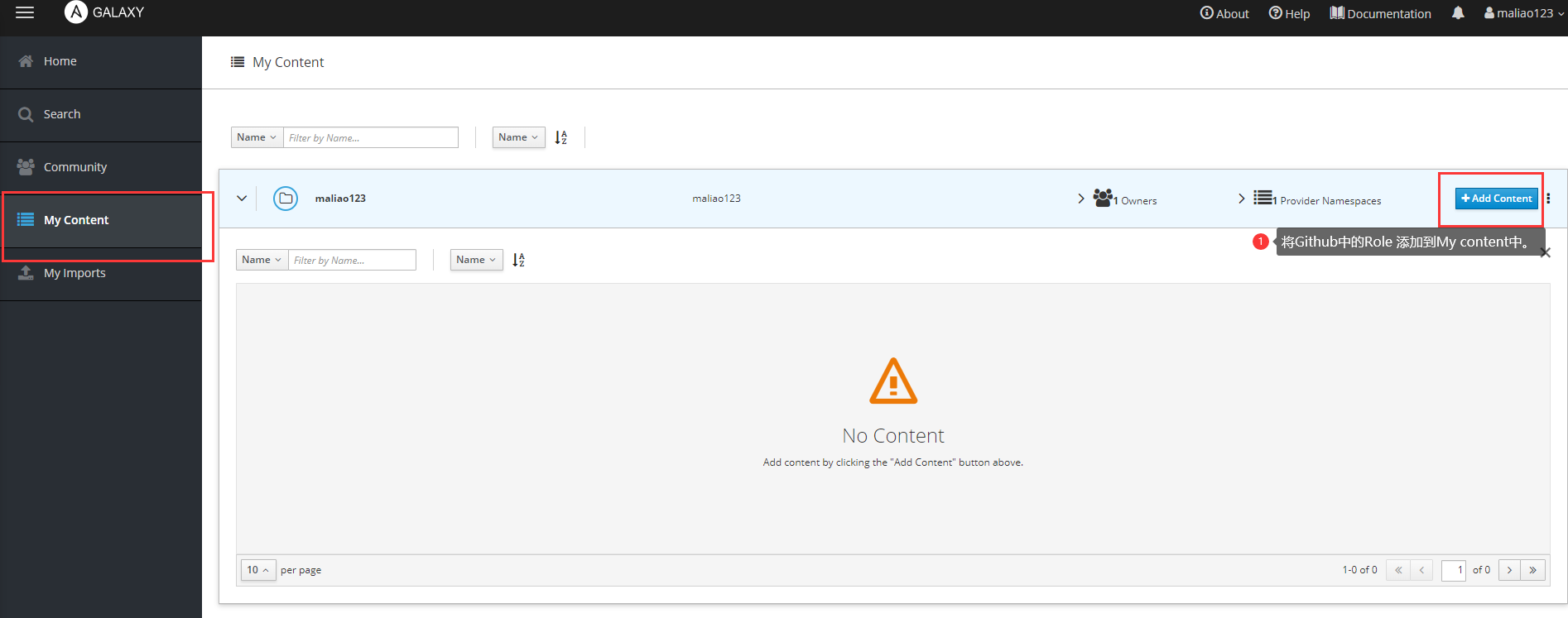Click the Owners group icon

(x=1103, y=198)
